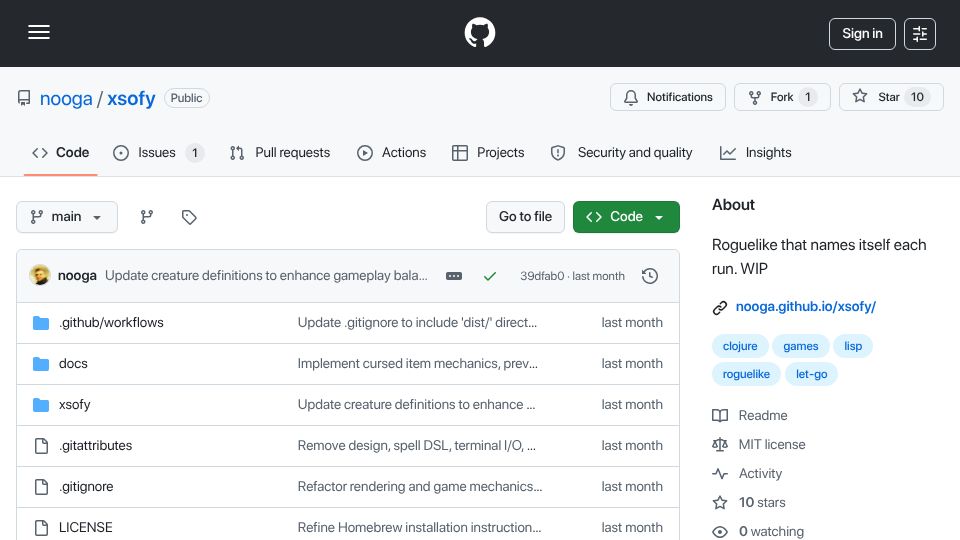This screenshot has height=540, width=960.
Task: View commit status green checkmark
Action: click(x=490, y=276)
